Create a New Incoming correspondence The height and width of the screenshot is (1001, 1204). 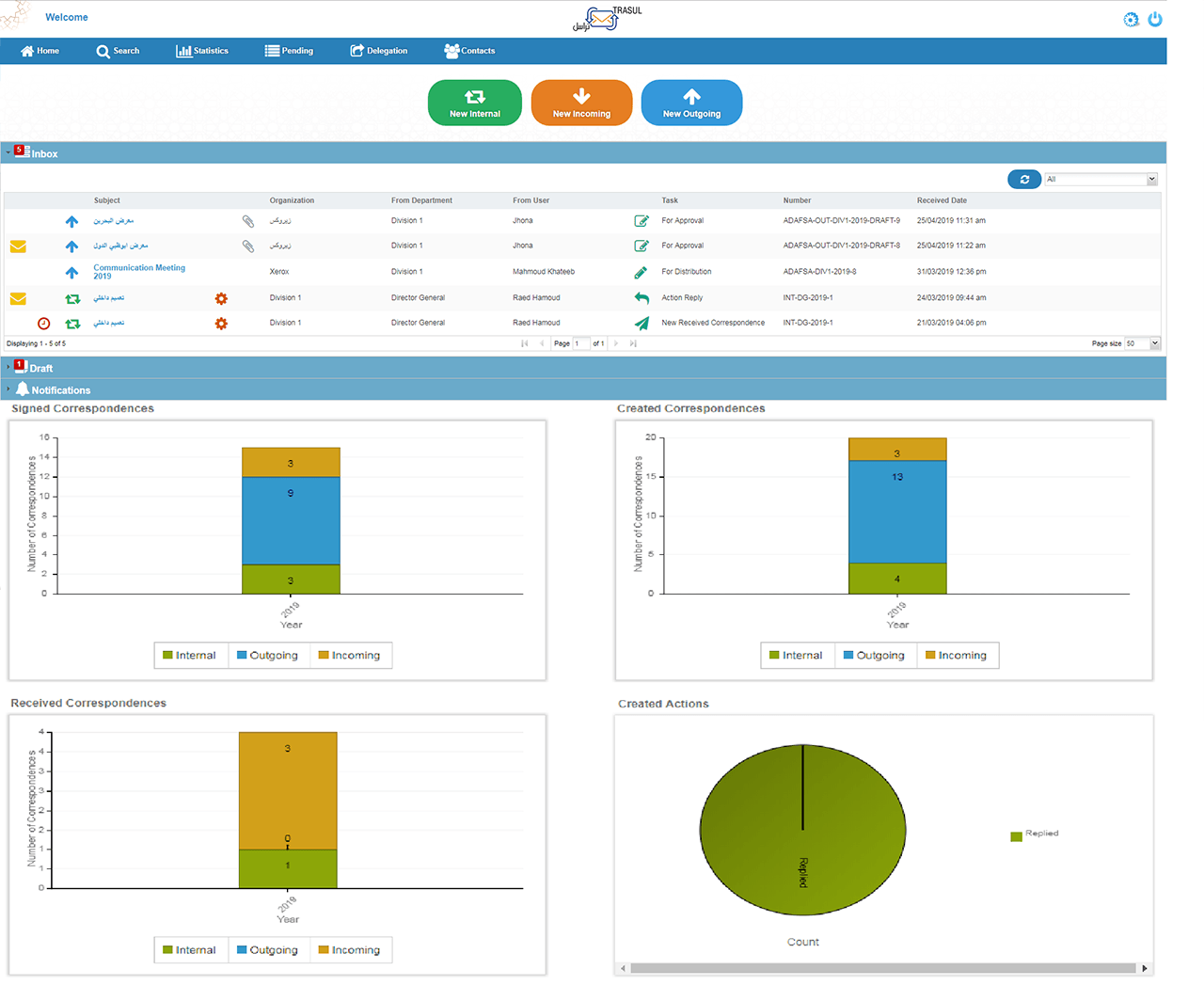click(581, 103)
